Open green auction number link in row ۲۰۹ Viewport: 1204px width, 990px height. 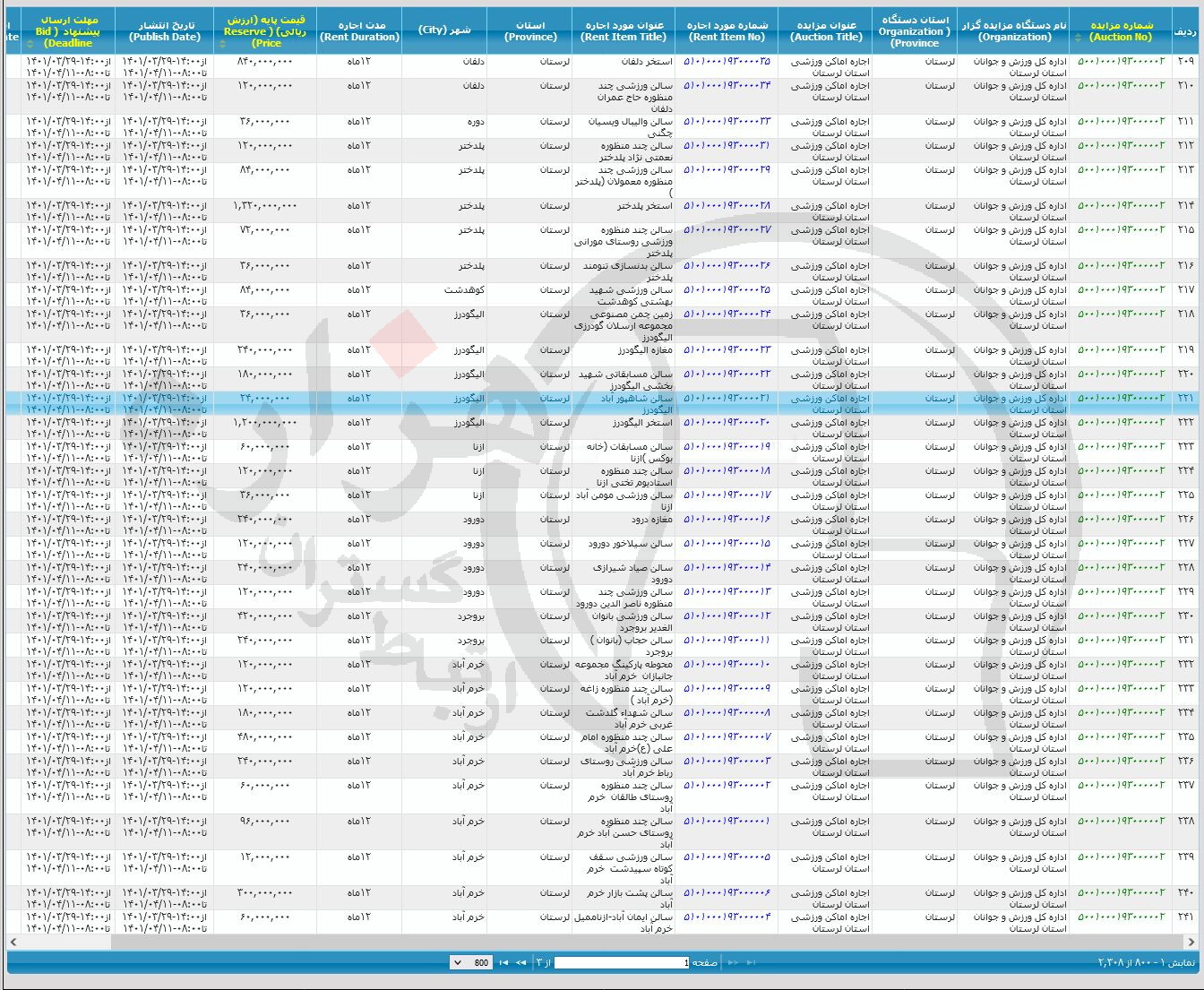1121,61
